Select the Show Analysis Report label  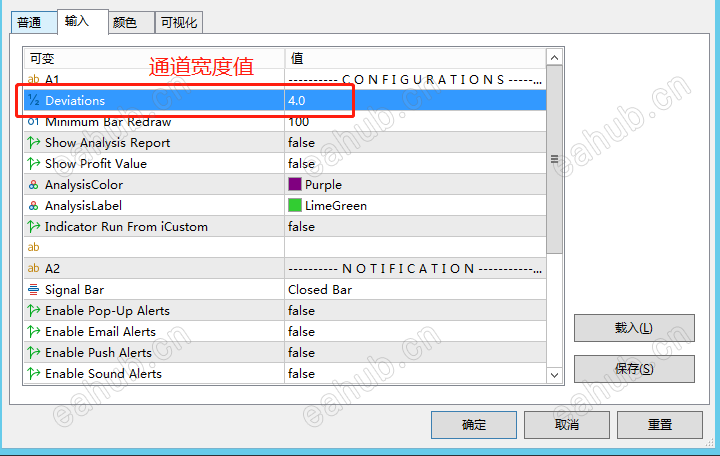pos(107,143)
